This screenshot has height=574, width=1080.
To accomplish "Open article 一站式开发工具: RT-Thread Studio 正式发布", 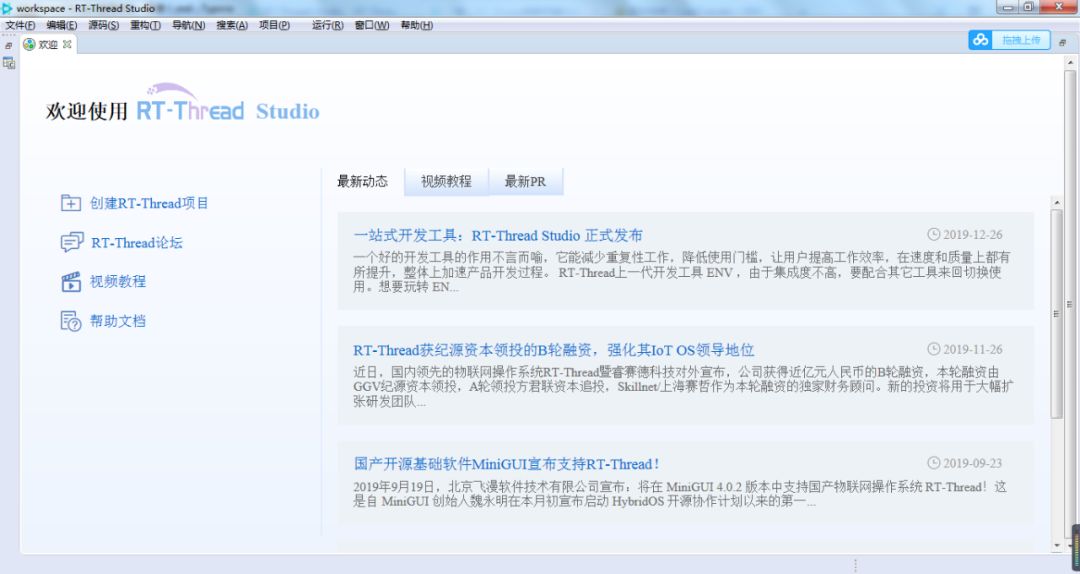I will 498,235.
